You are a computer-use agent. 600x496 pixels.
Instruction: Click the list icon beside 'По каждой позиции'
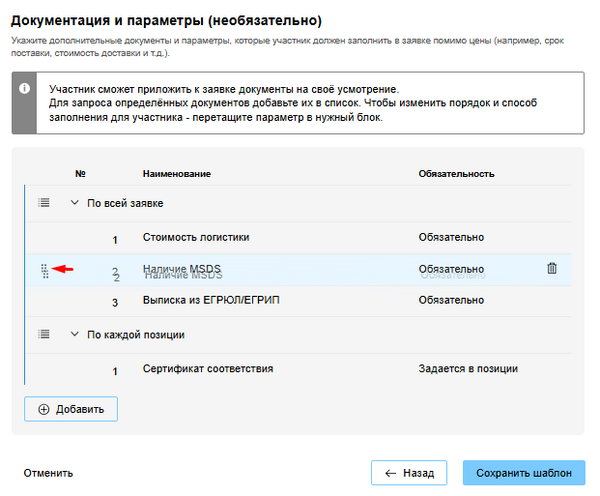[44, 334]
